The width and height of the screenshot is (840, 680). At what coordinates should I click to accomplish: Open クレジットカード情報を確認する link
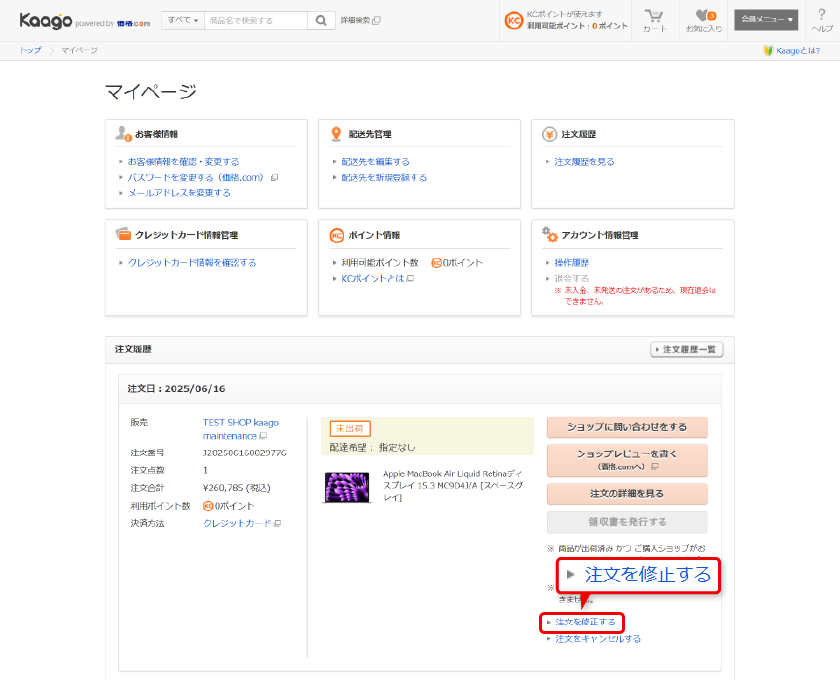pos(192,263)
